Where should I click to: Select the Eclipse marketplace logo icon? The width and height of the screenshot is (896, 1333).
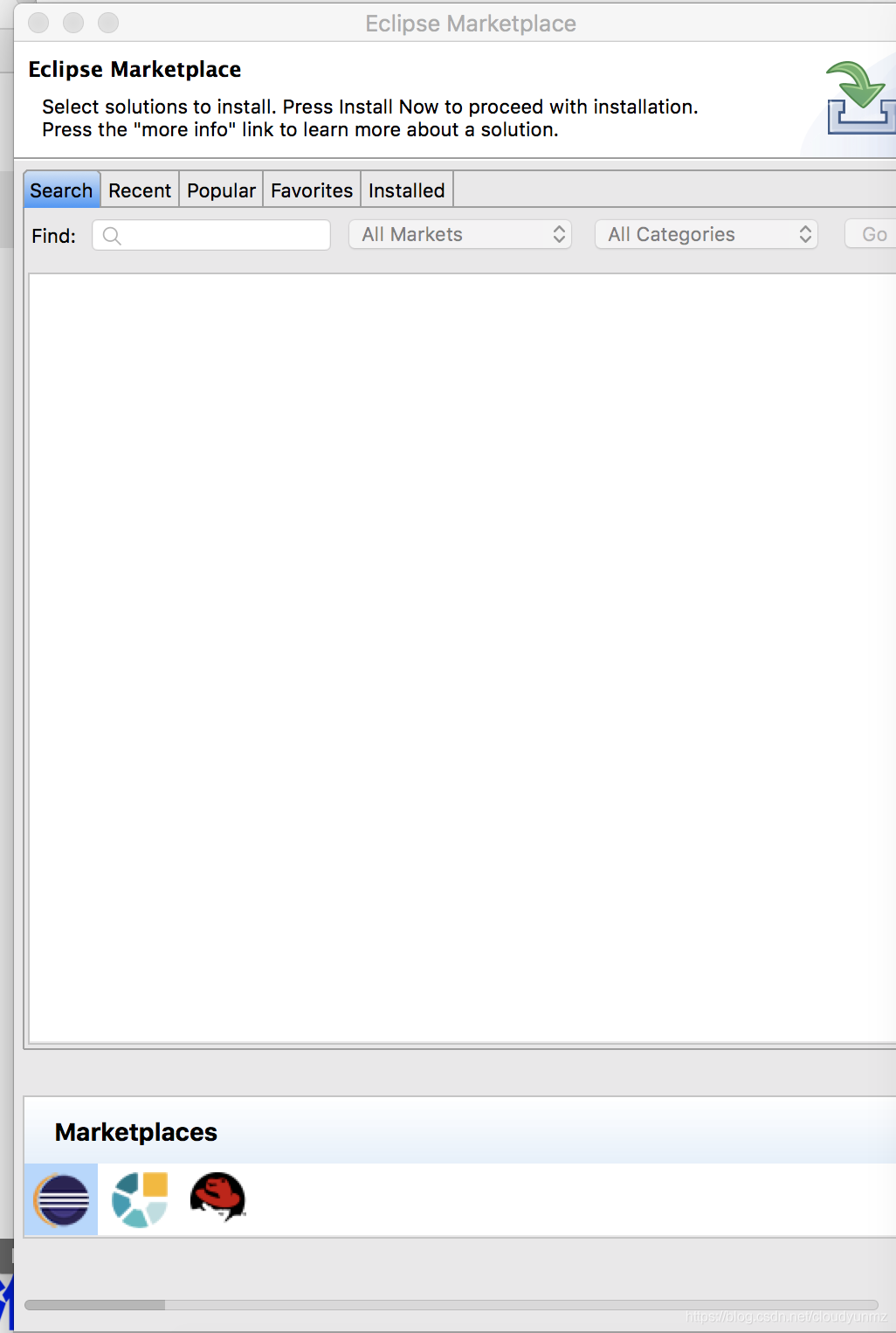click(61, 1199)
